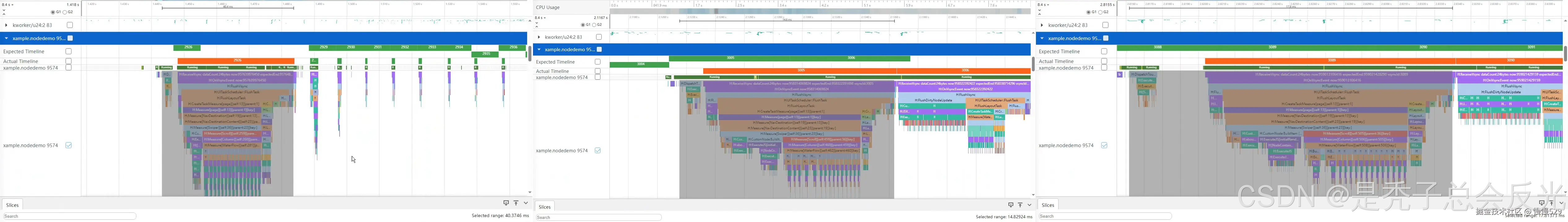
Task: Expand kworker/u24:2 83 row in middle panel
Action: pos(539,37)
